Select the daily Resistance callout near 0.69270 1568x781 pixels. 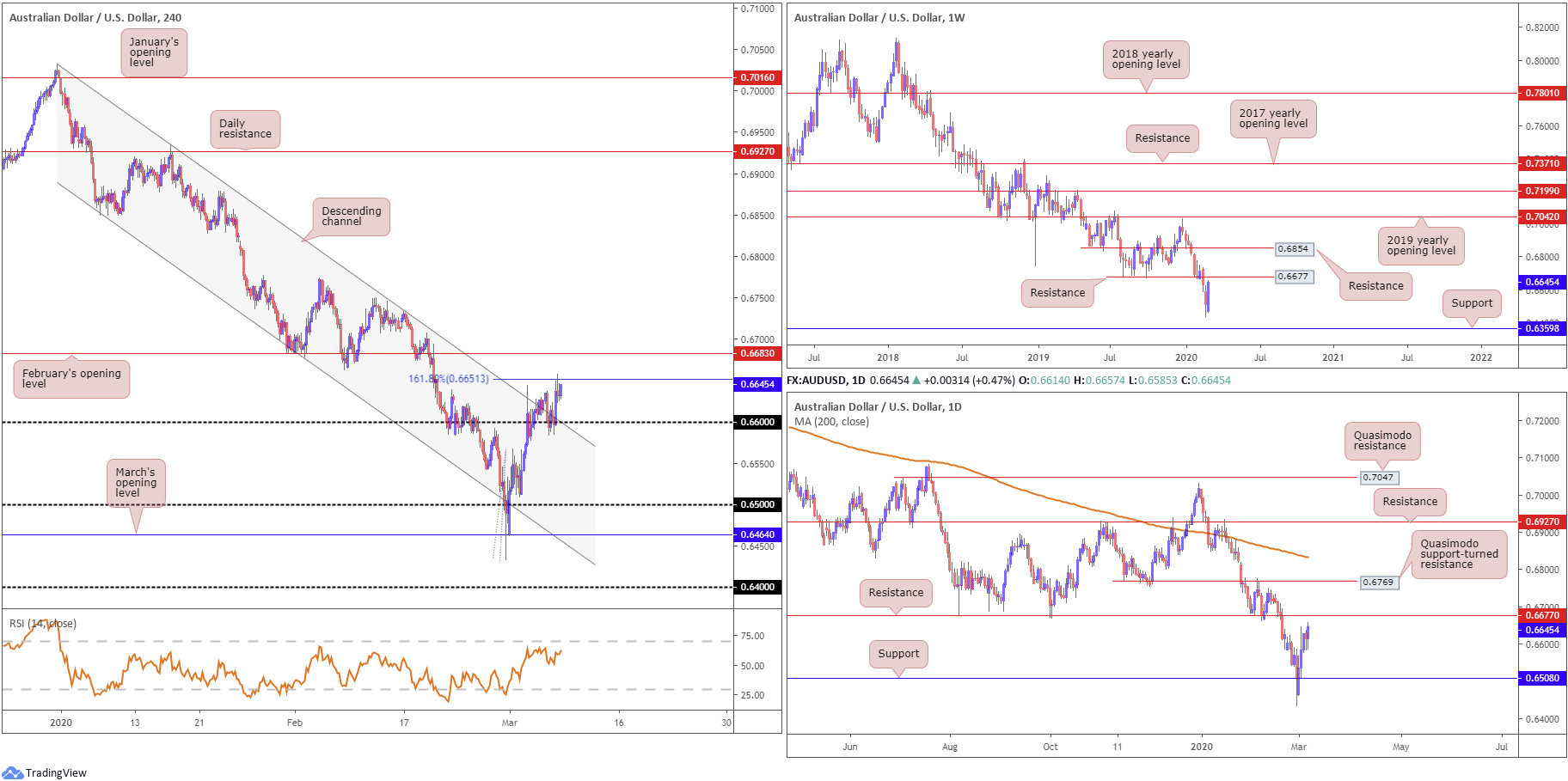(x=1410, y=502)
